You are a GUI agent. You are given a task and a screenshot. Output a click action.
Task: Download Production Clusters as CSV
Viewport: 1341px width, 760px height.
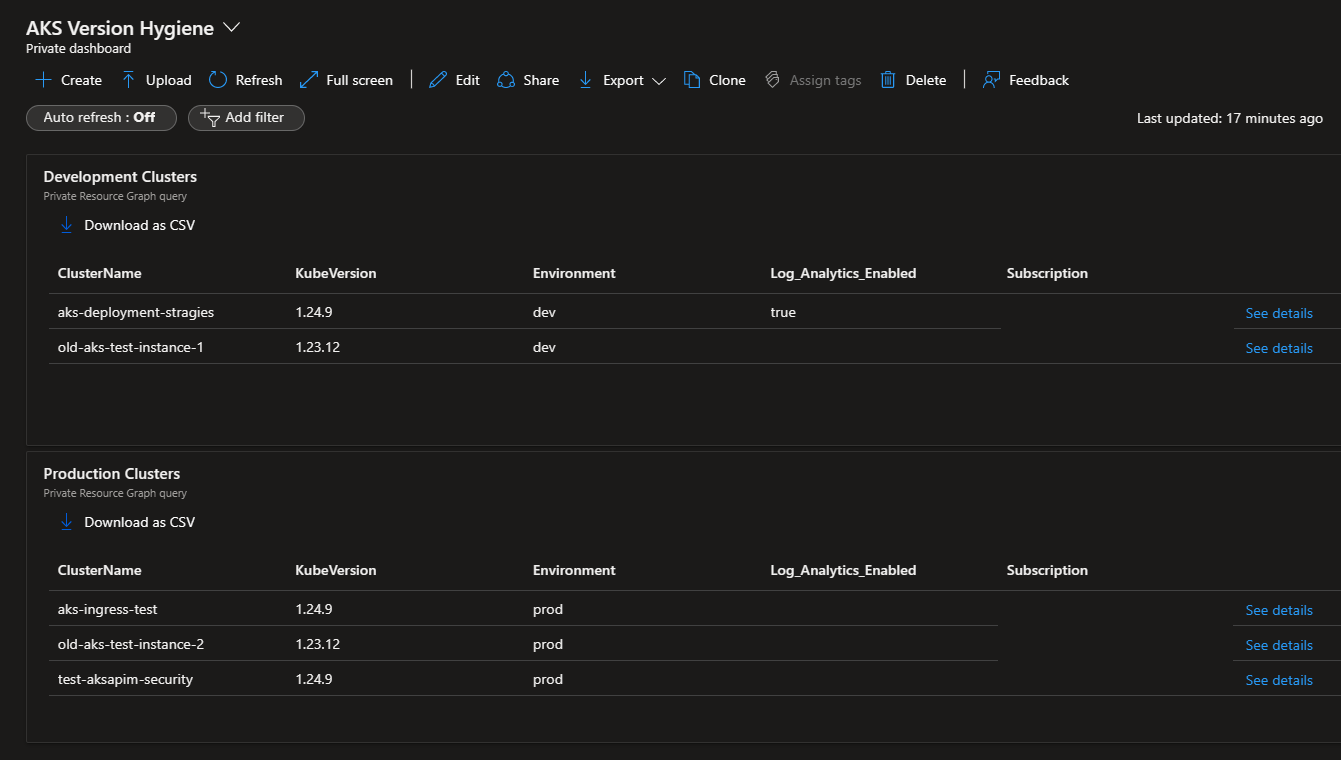point(139,522)
